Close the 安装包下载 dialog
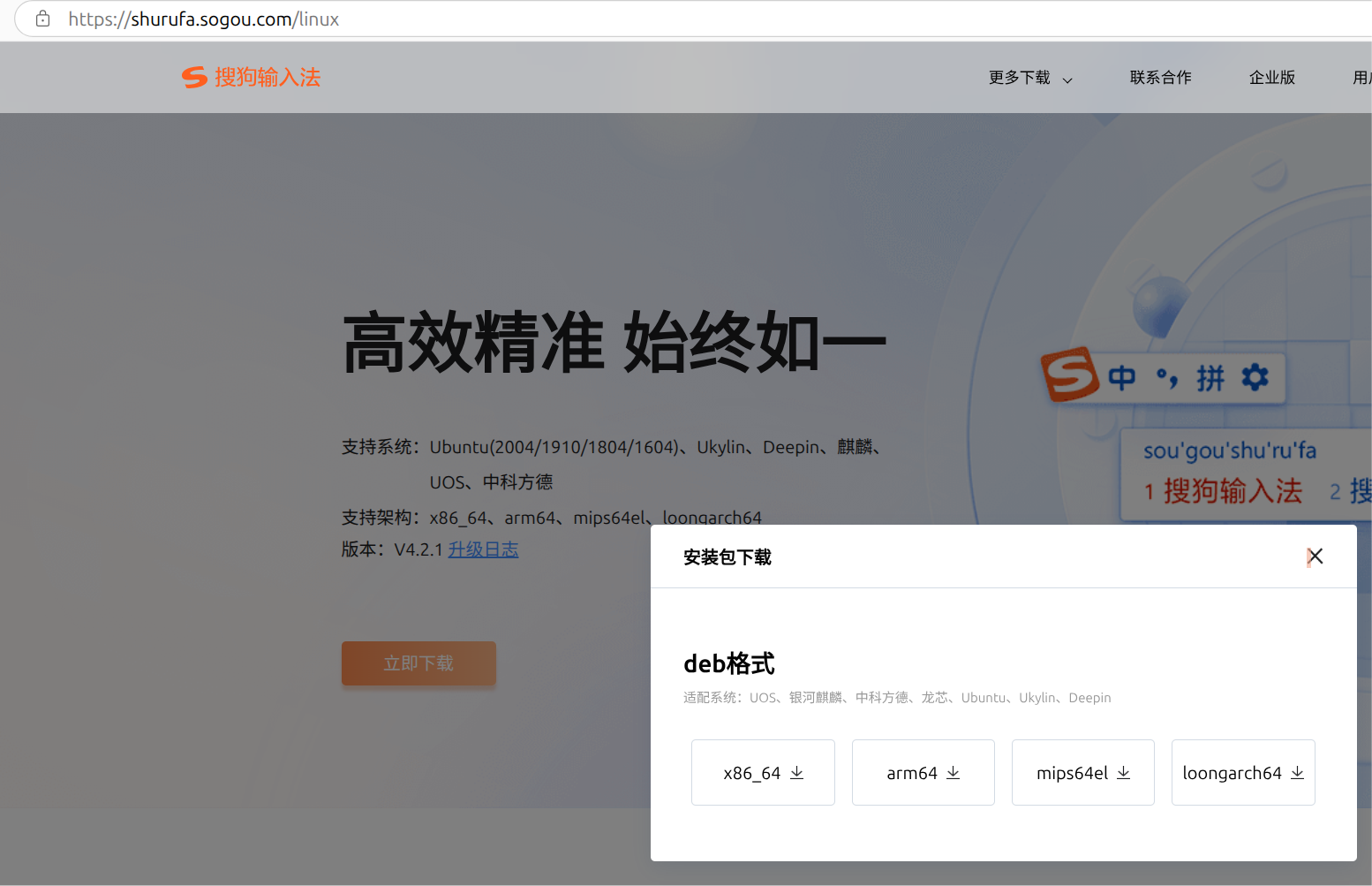Screen dimensions: 1372x886 (x=1315, y=557)
